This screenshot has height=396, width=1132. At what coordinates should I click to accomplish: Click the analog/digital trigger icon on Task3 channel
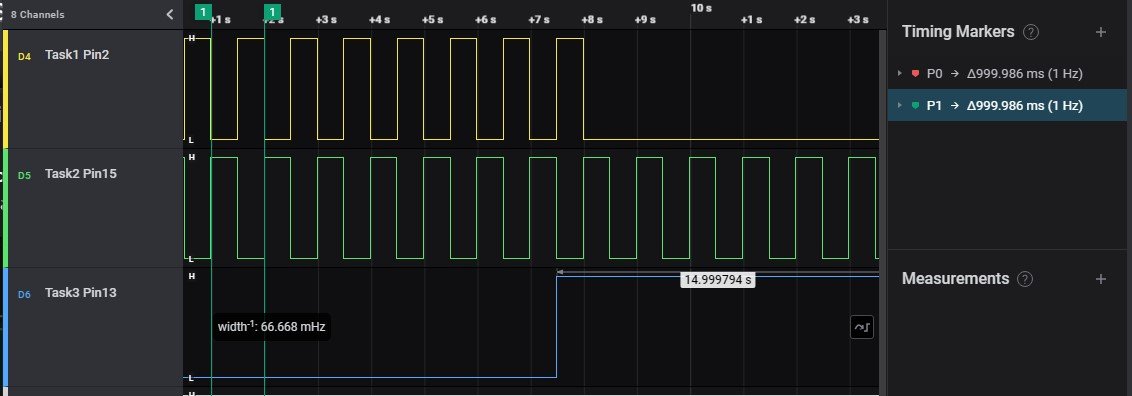[x=862, y=327]
